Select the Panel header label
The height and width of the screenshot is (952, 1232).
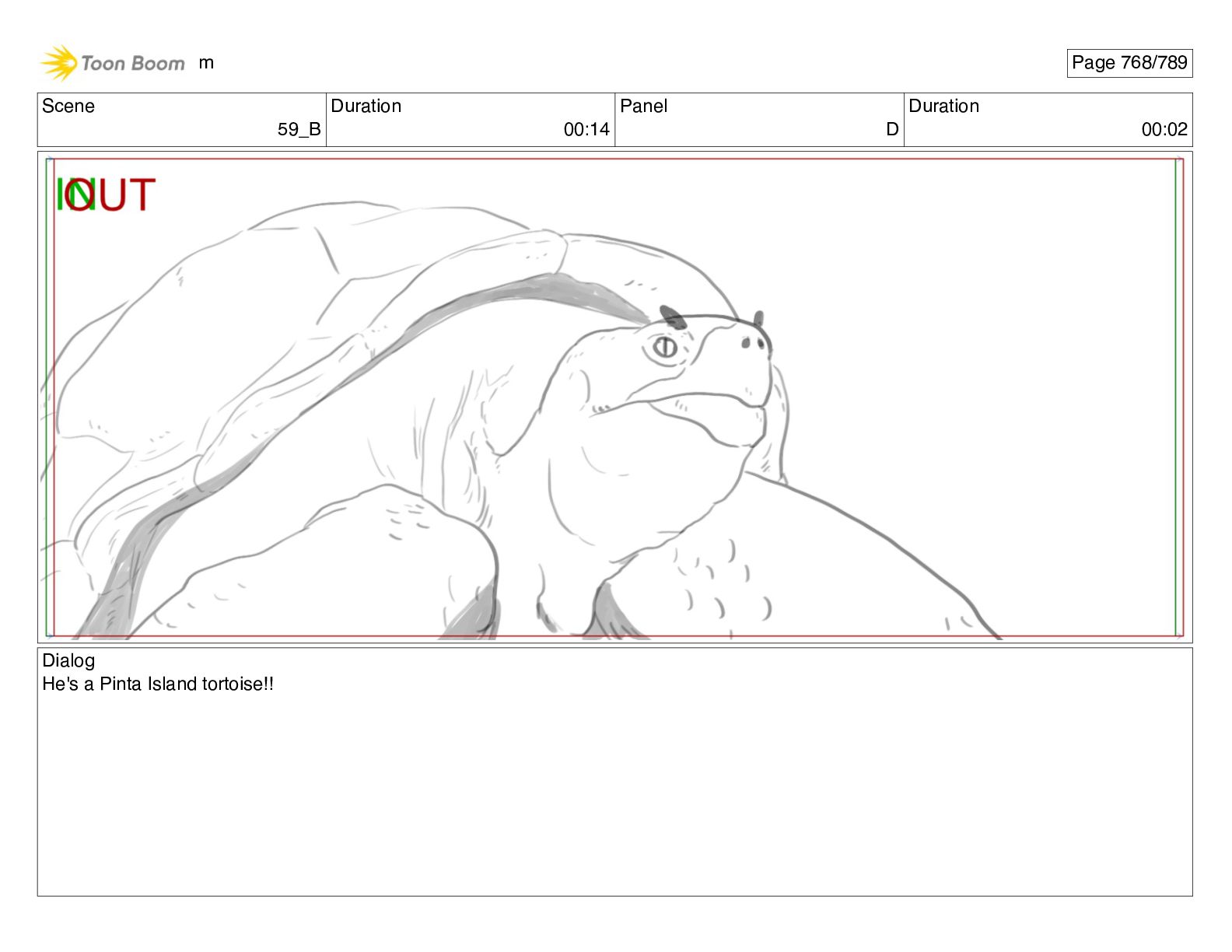point(643,106)
